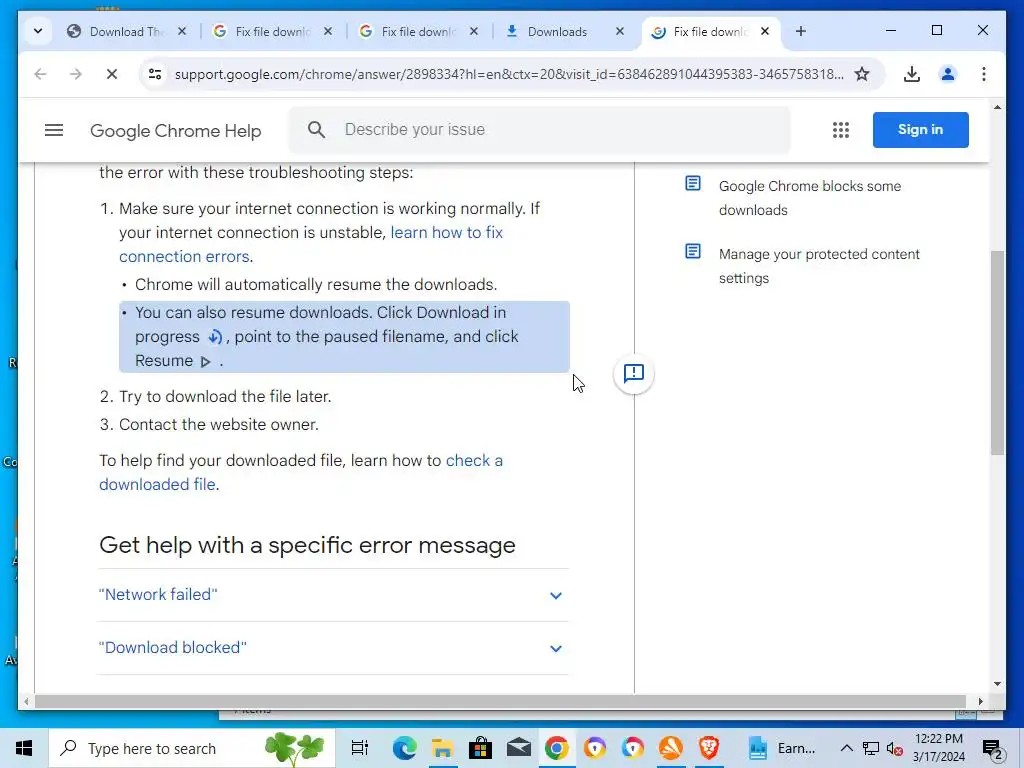Go back to previous page

coord(40,74)
